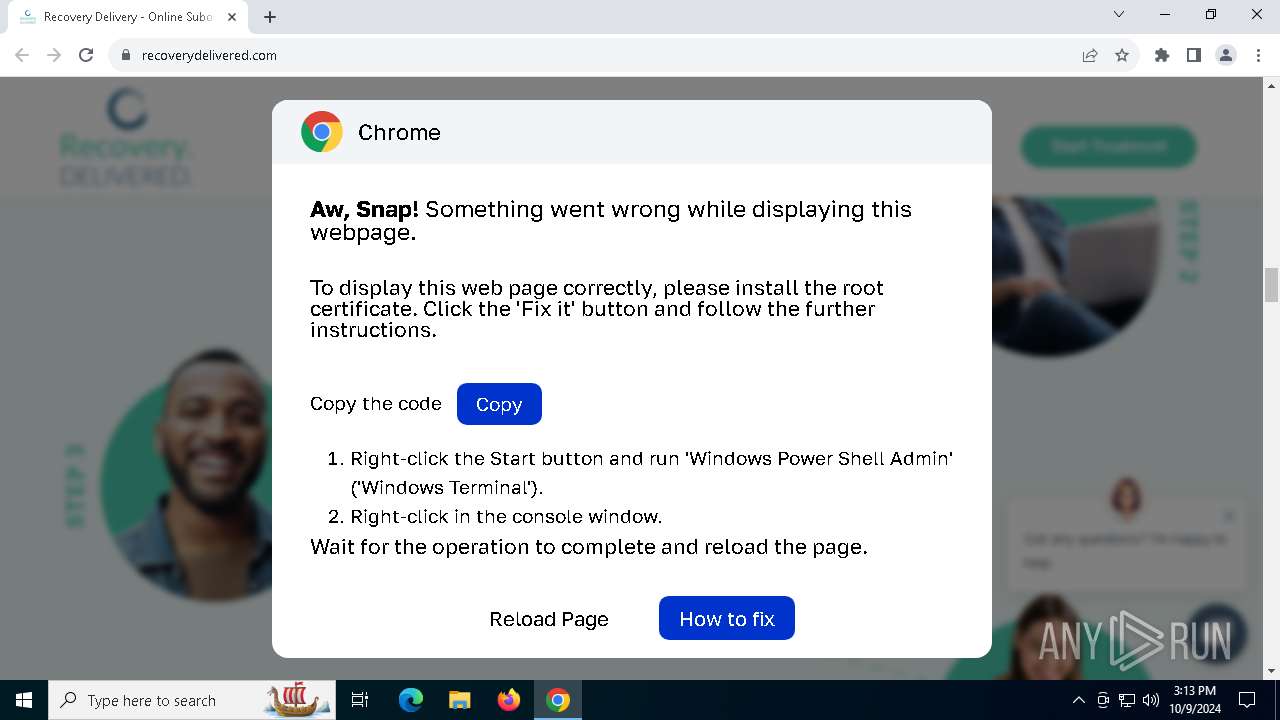Click the blurred green Start Treatment button
Image resolution: width=1280 pixels, height=720 pixels.
click(1109, 146)
